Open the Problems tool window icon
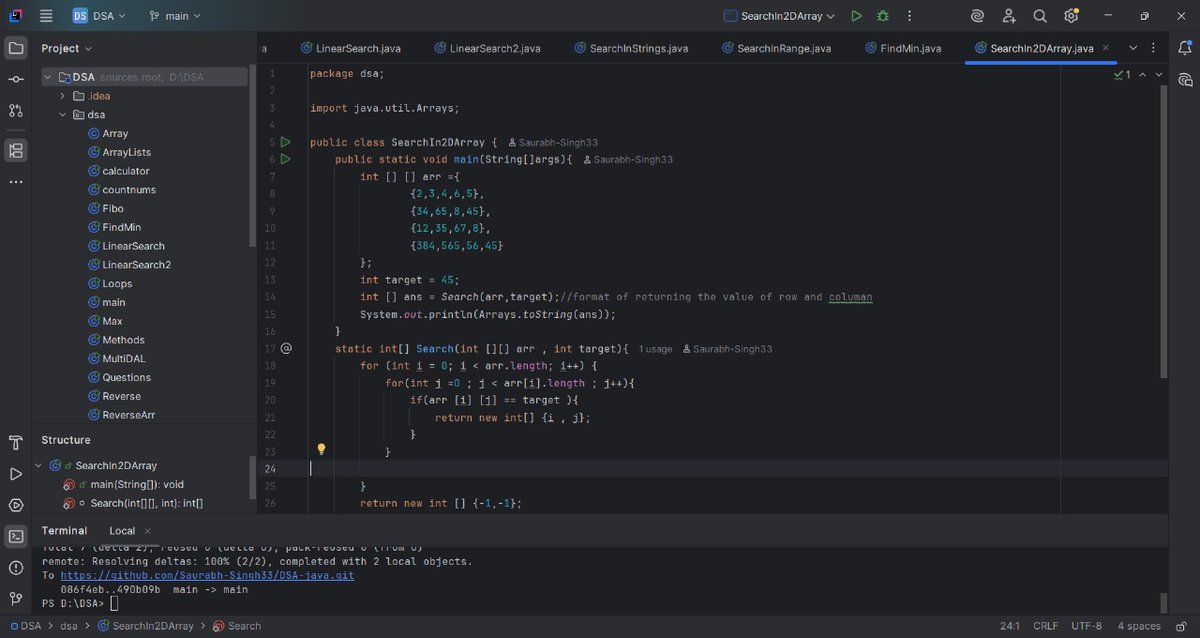This screenshot has width=1200, height=638. pos(16,567)
